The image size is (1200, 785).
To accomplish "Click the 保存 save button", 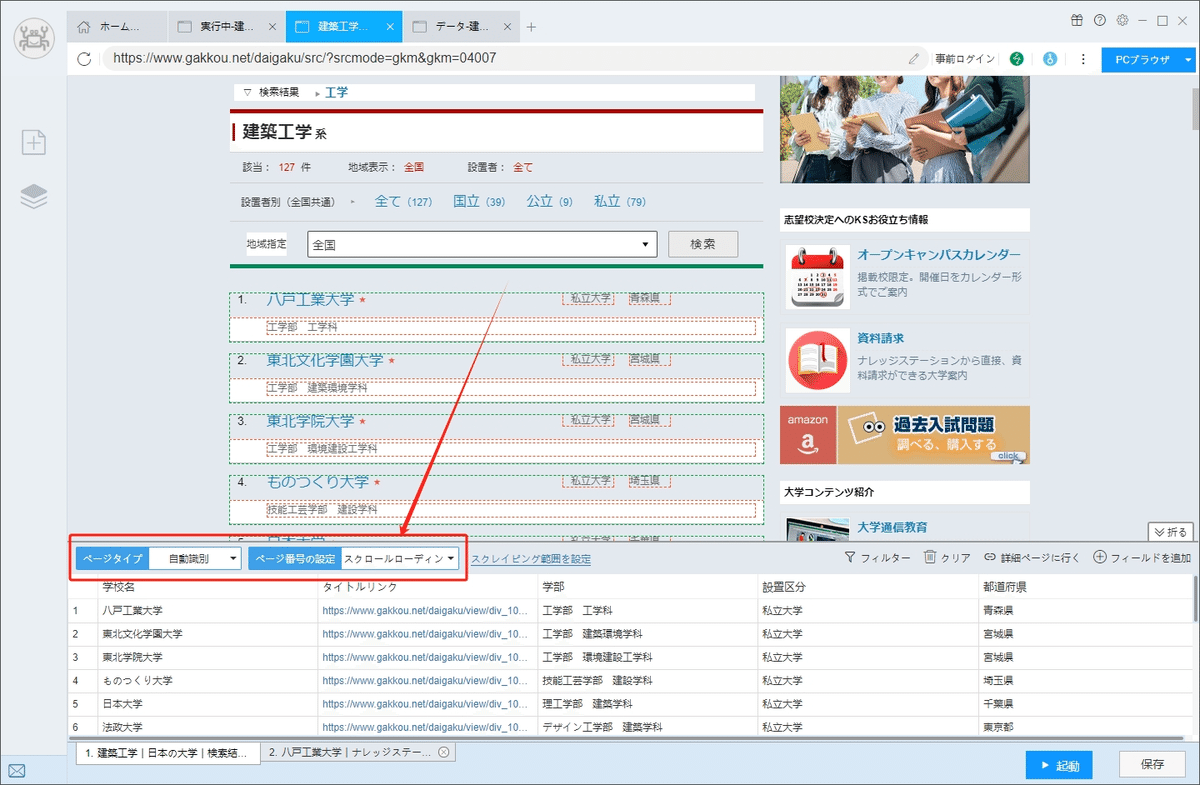I will coord(1152,765).
